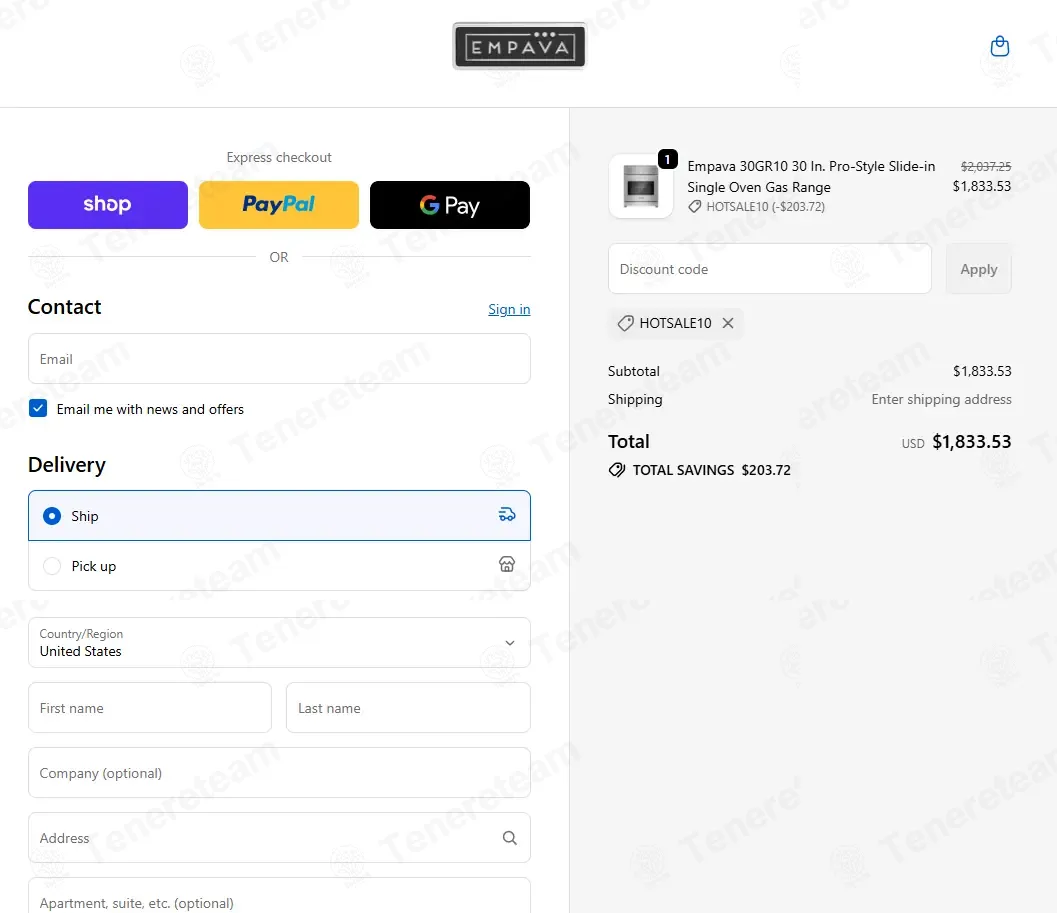Image resolution: width=1057 pixels, height=913 pixels.
Task: Click the product title Empava 30GR10
Action: [811, 177]
